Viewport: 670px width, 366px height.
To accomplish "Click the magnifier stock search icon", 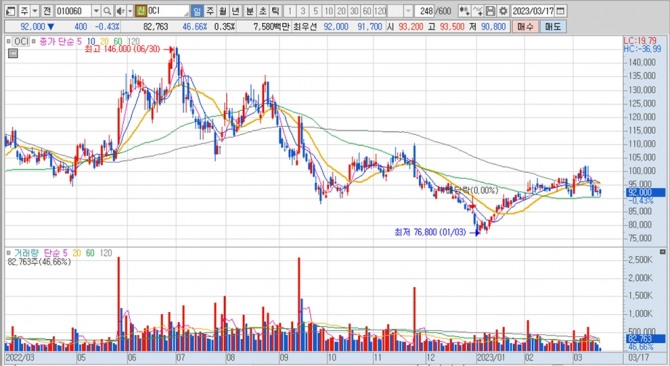I will (x=108, y=11).
